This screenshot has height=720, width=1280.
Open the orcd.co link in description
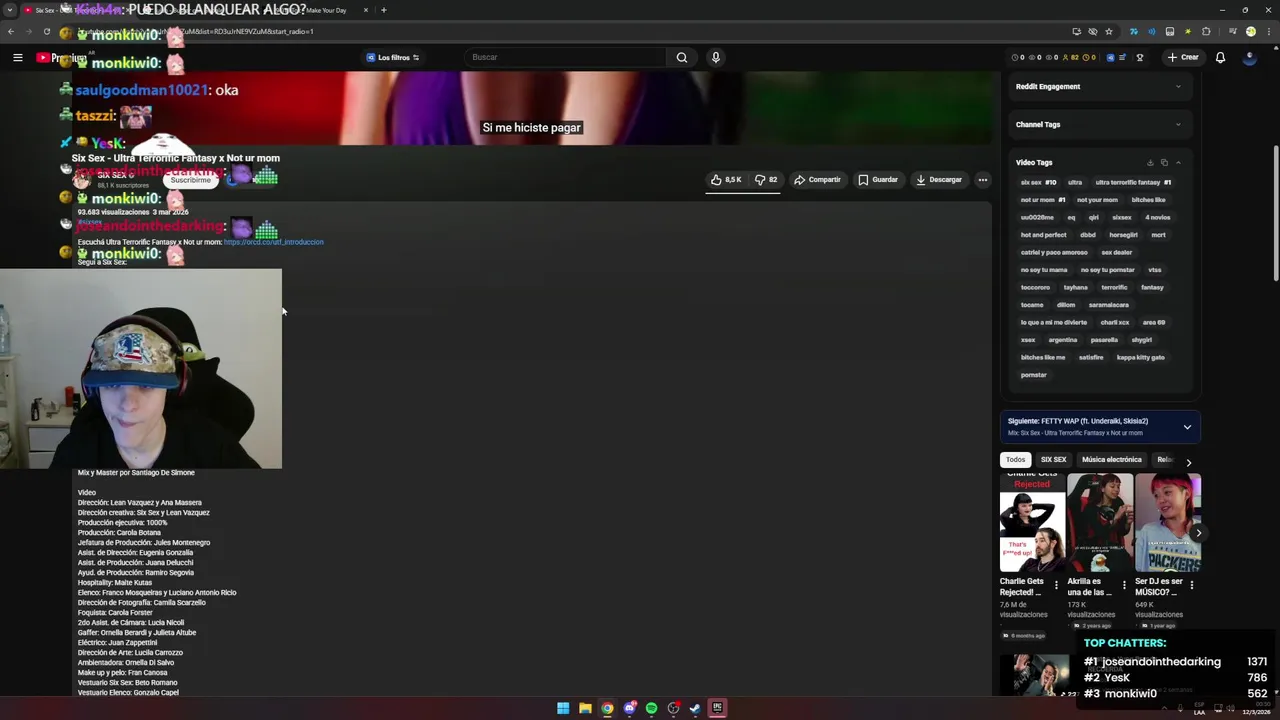(x=273, y=242)
